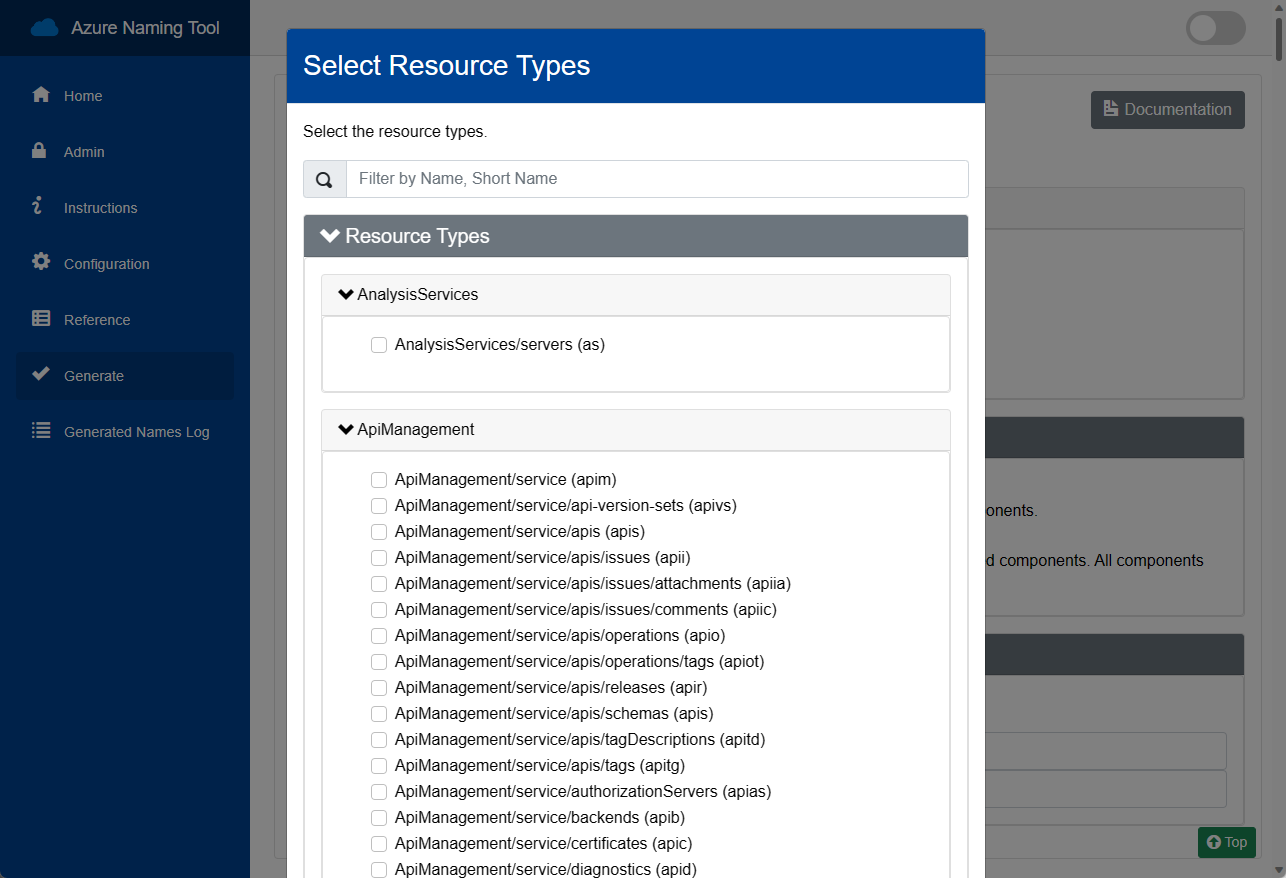Screen dimensions: 1286x878
Task: Click the search magnifier icon in filter
Action: [x=324, y=180]
